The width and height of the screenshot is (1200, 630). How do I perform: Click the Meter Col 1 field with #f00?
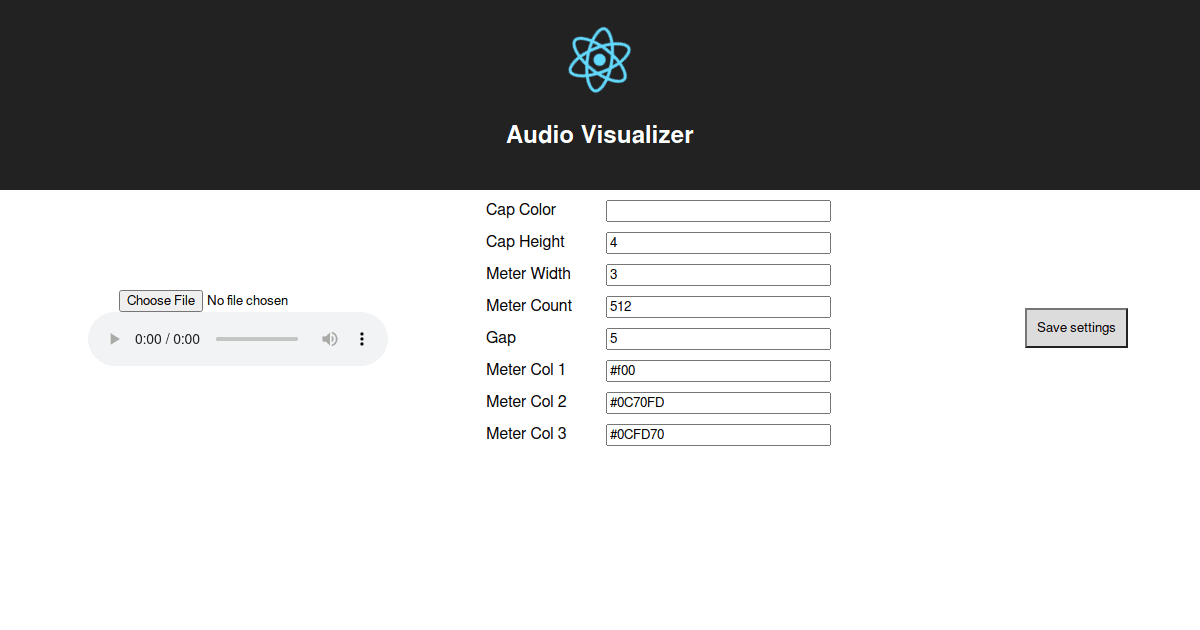717,370
